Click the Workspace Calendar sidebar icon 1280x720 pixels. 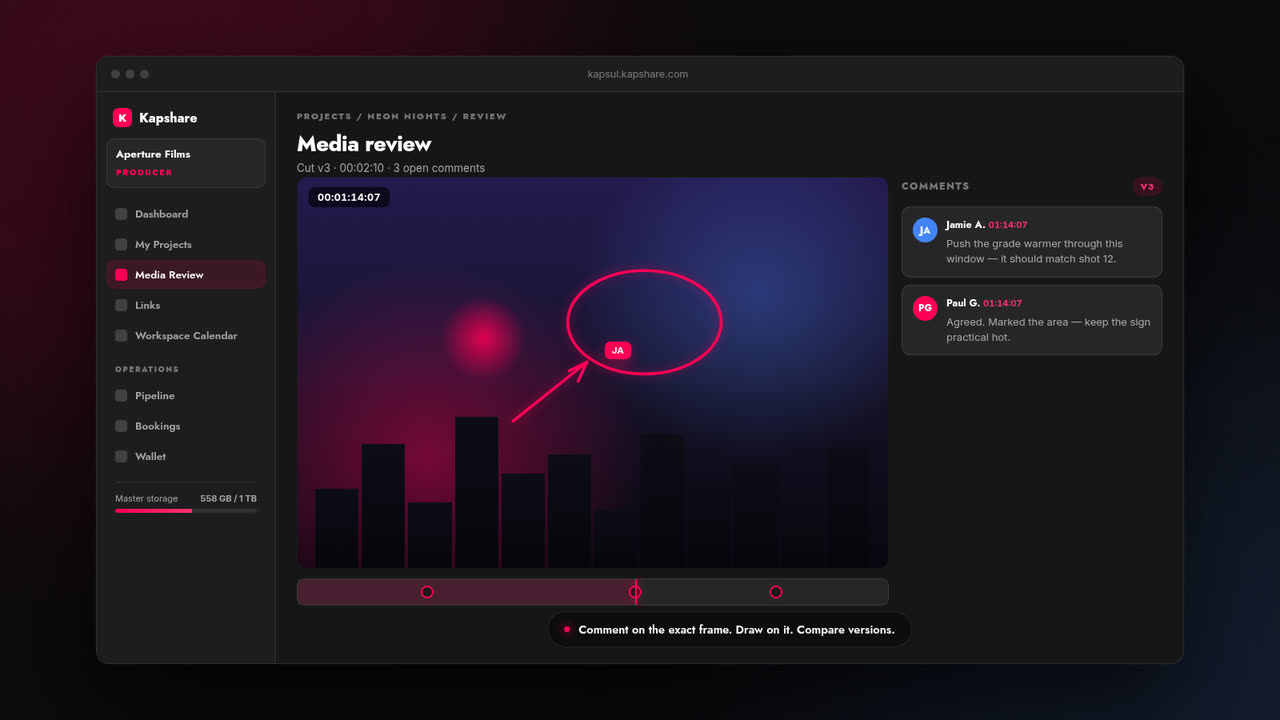point(121,336)
